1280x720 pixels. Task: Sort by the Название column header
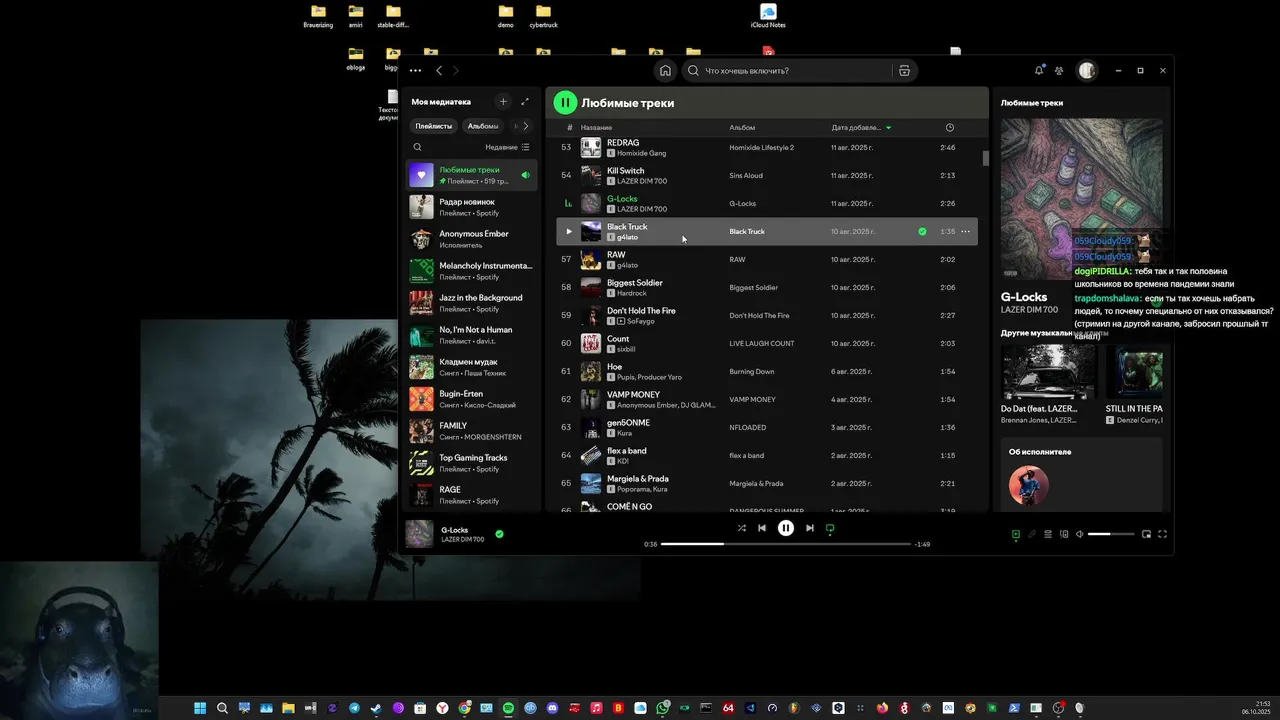coord(596,128)
